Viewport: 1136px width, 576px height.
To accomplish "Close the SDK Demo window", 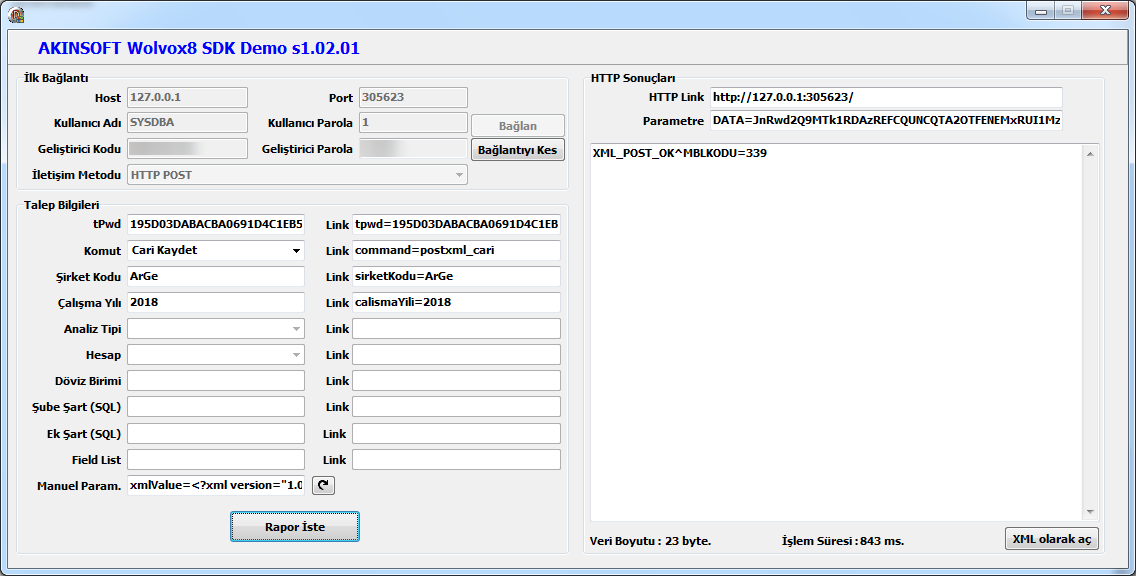I will 1106,11.
